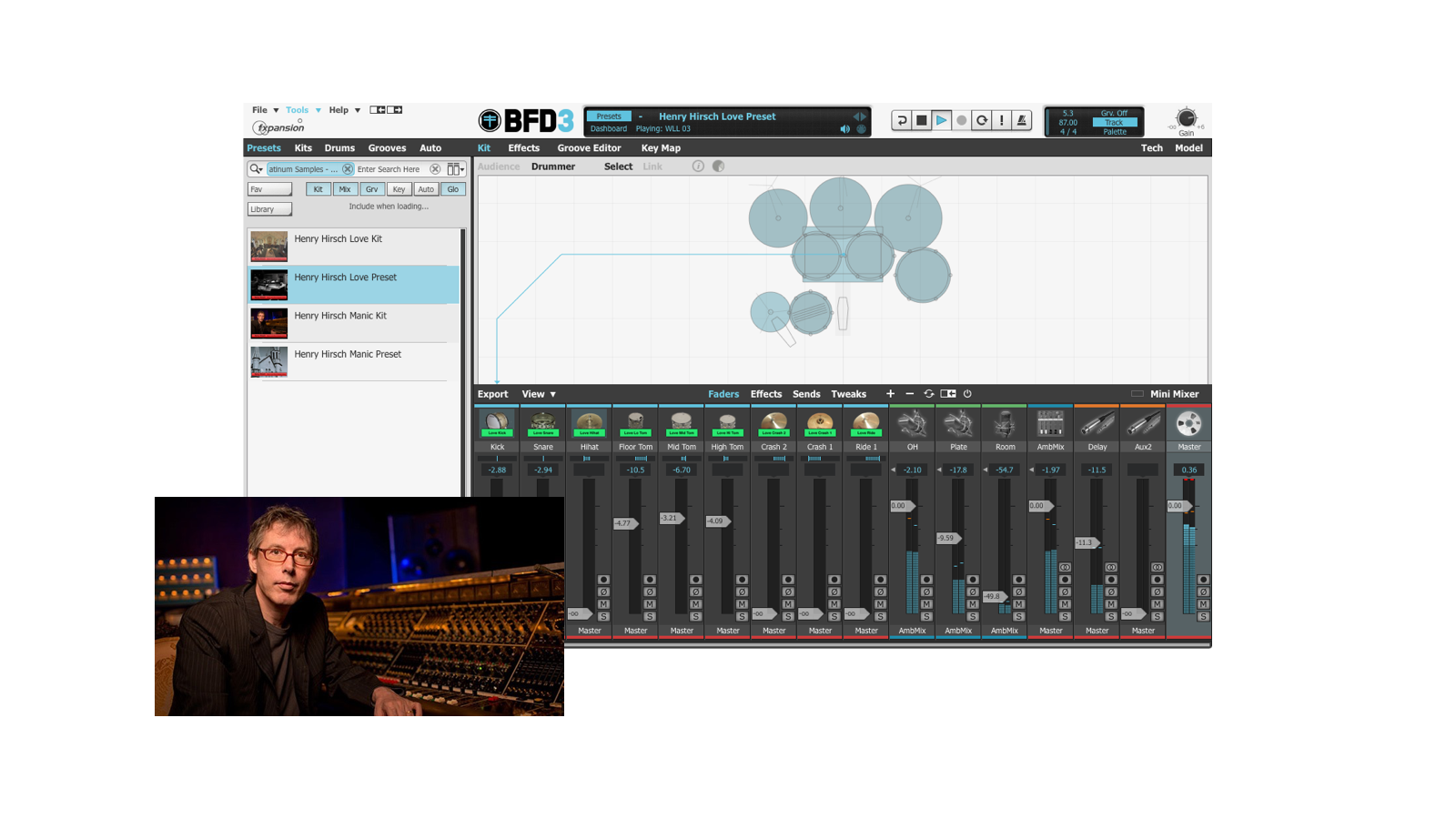
Task: Open the search magnifier options dropdown
Action: [x=256, y=169]
